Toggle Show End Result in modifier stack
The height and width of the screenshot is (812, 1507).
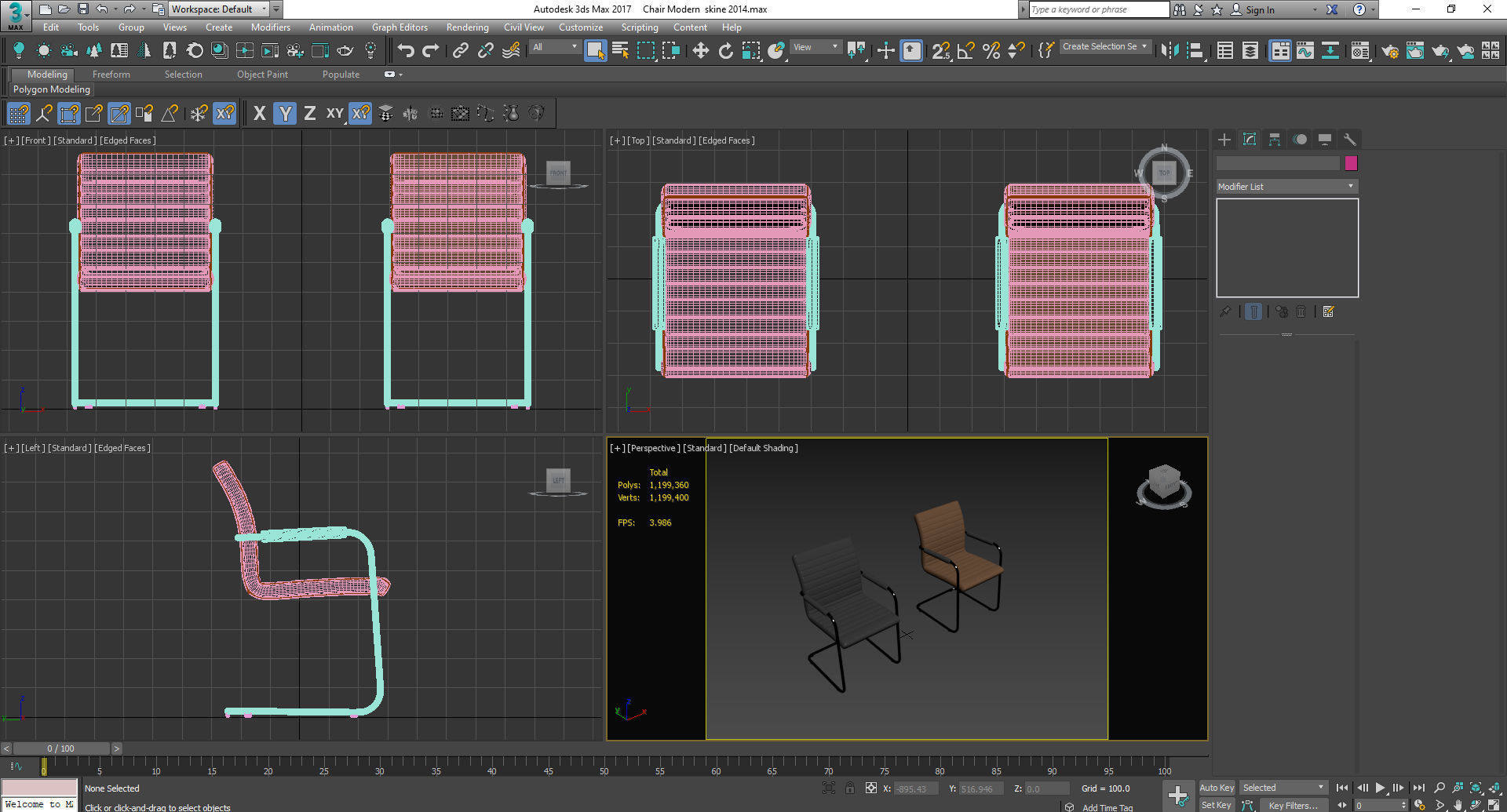pos(1253,312)
